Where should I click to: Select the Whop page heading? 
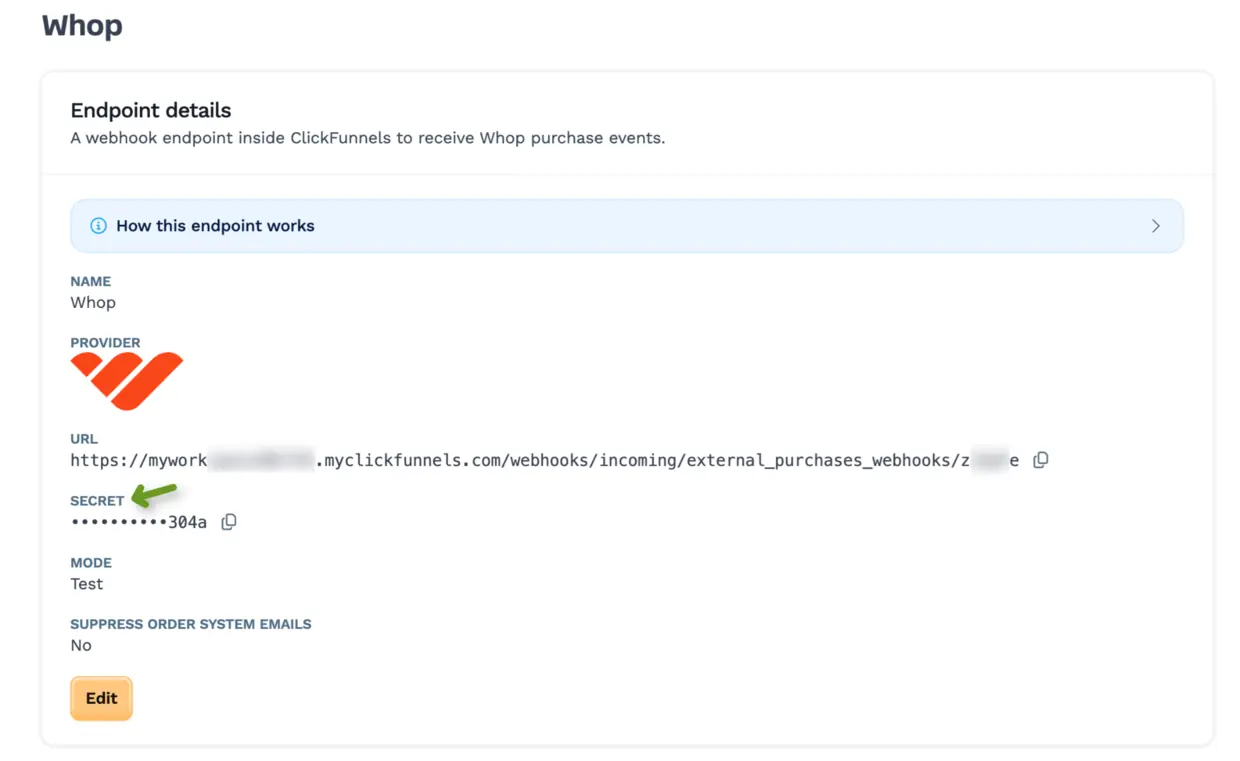pos(82,25)
